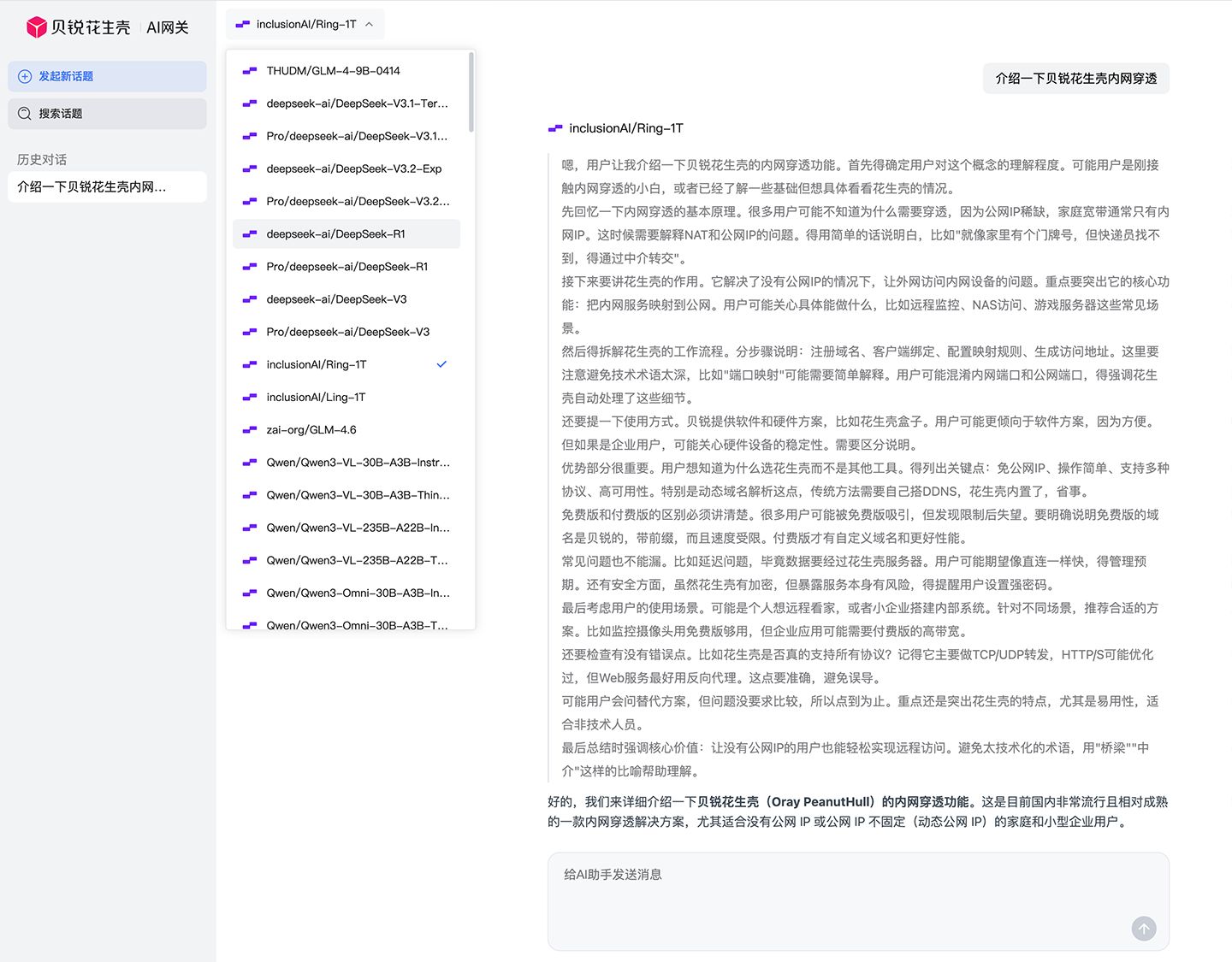Click the model icon in the model selector
1232x962 pixels.
point(243,24)
